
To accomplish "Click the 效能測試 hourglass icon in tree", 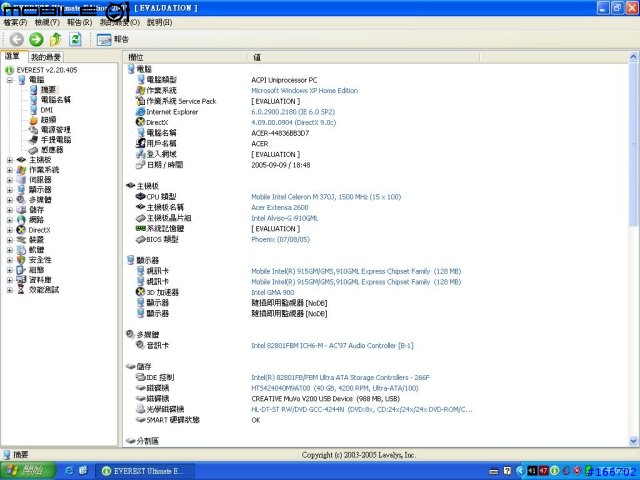I will 21,290.
